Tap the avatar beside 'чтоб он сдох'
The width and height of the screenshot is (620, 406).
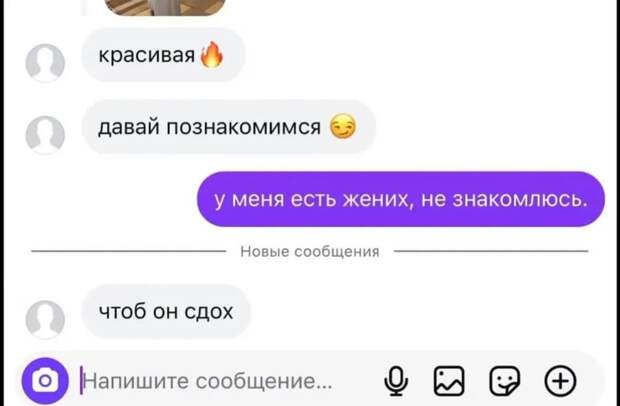point(45,319)
